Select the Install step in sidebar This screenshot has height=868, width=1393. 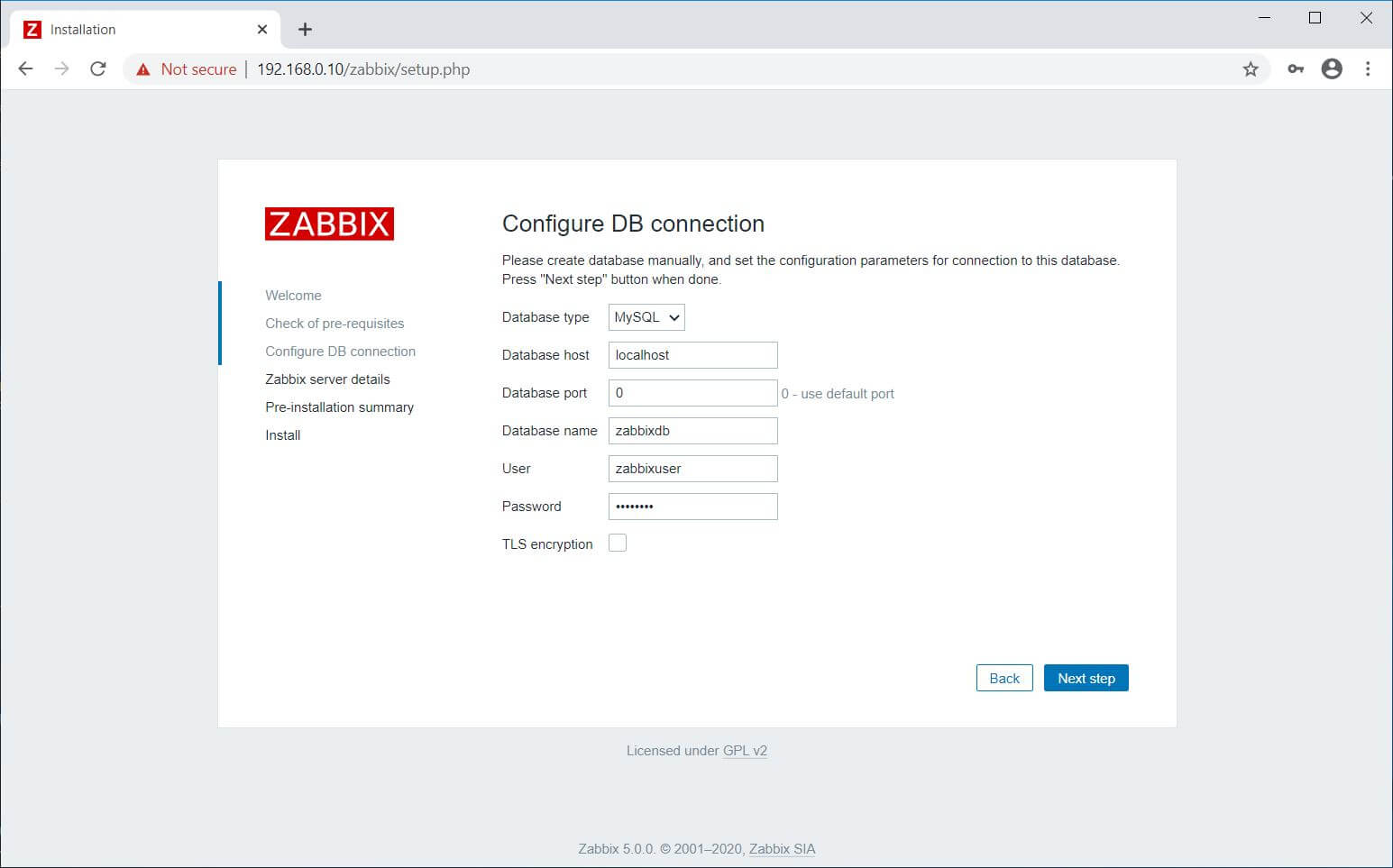tap(282, 435)
